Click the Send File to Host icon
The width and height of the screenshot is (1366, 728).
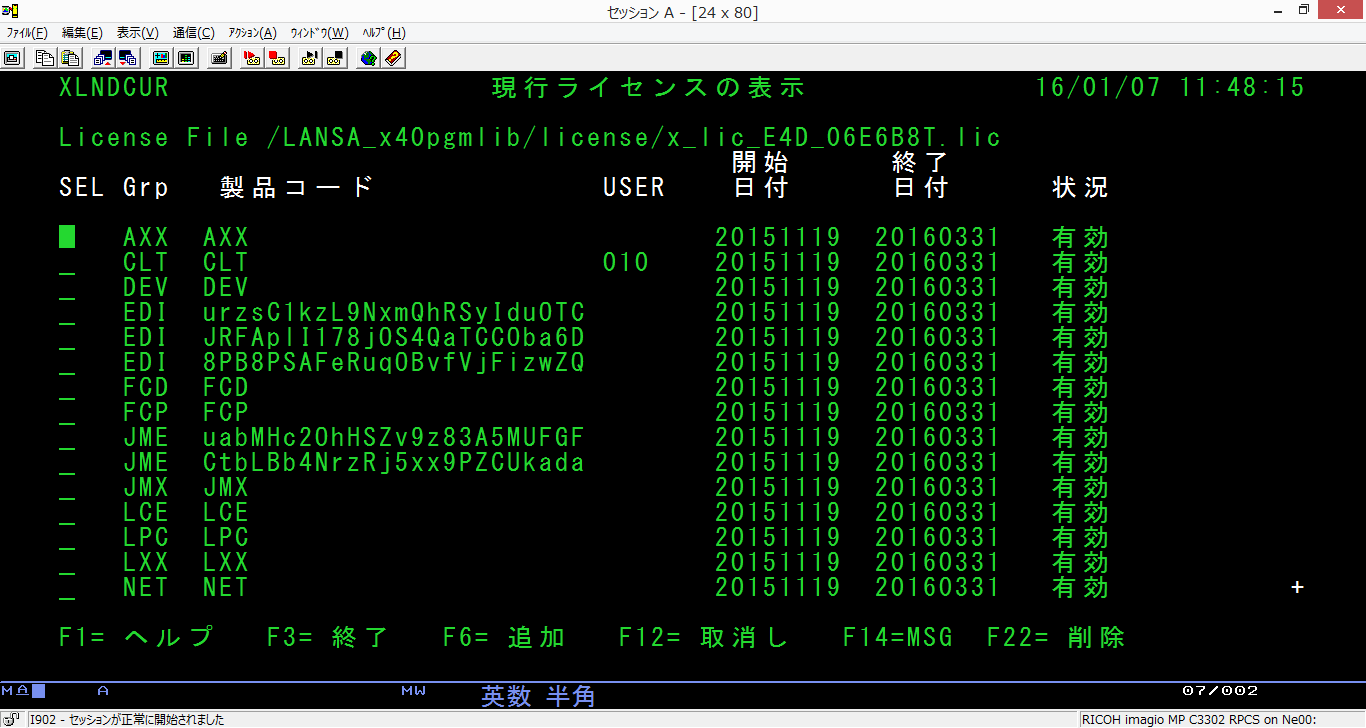point(103,58)
